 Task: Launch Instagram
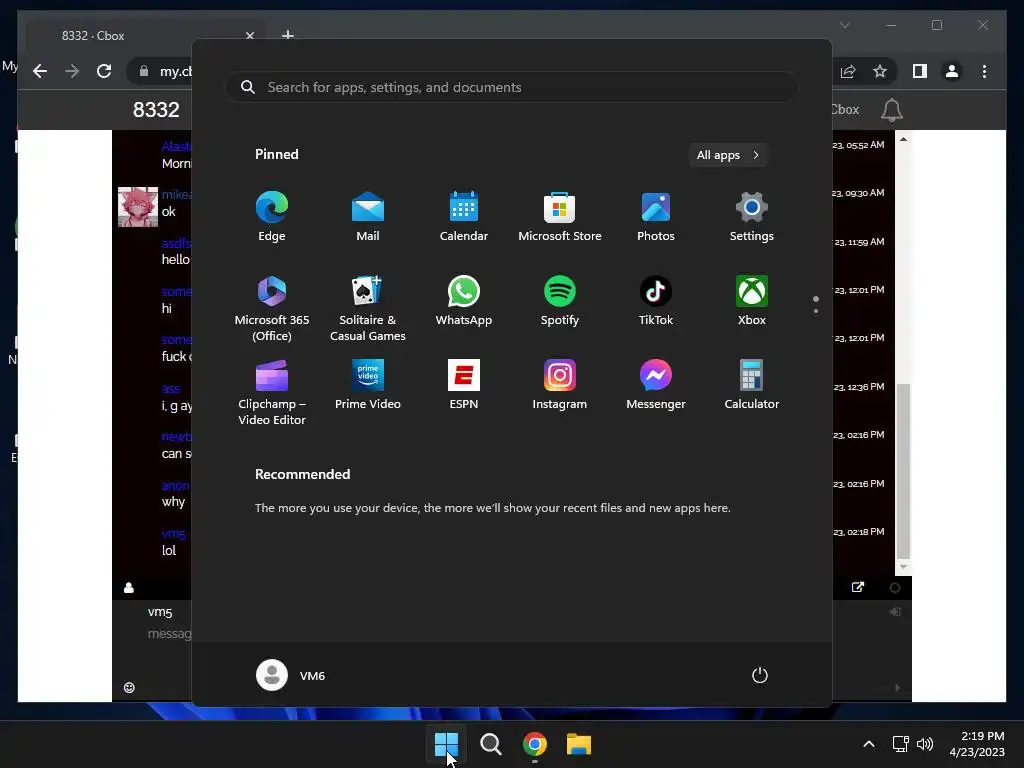(x=560, y=385)
